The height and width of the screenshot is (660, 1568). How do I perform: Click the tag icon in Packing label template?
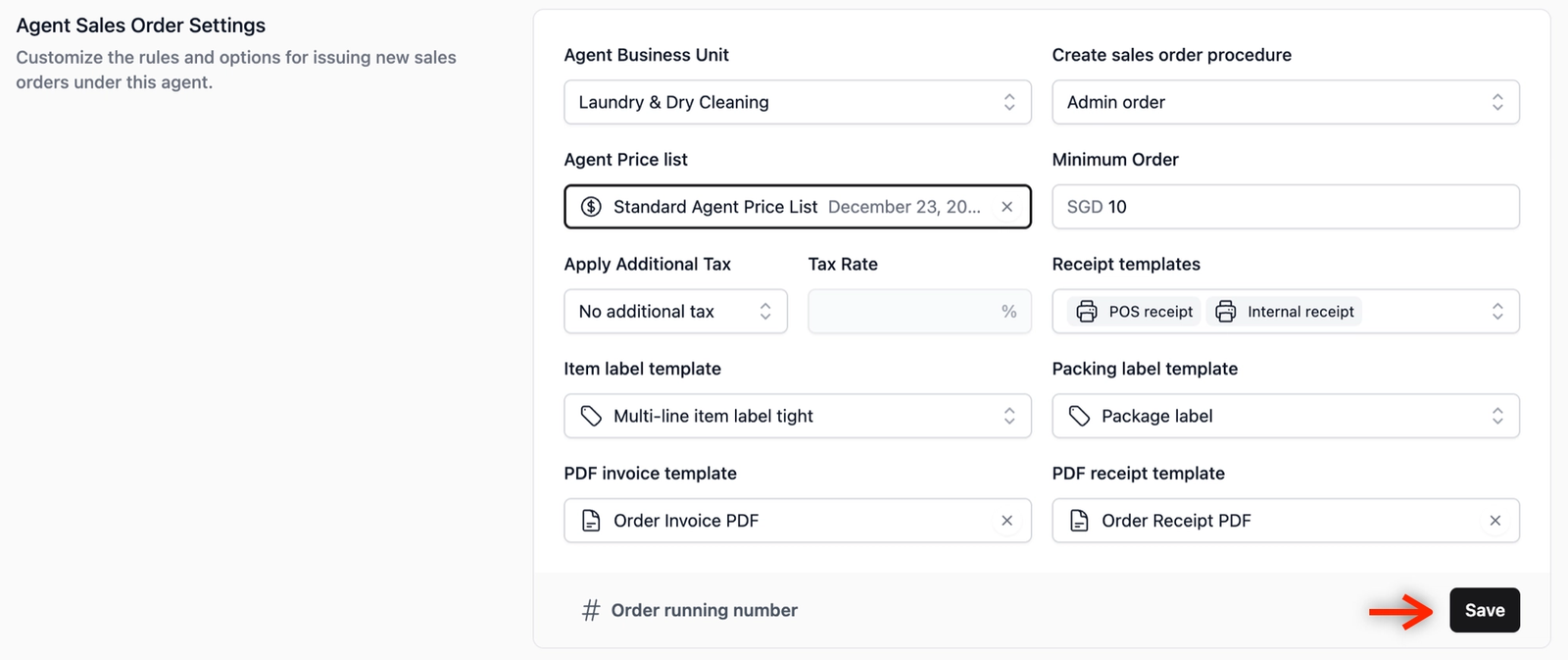pos(1079,416)
